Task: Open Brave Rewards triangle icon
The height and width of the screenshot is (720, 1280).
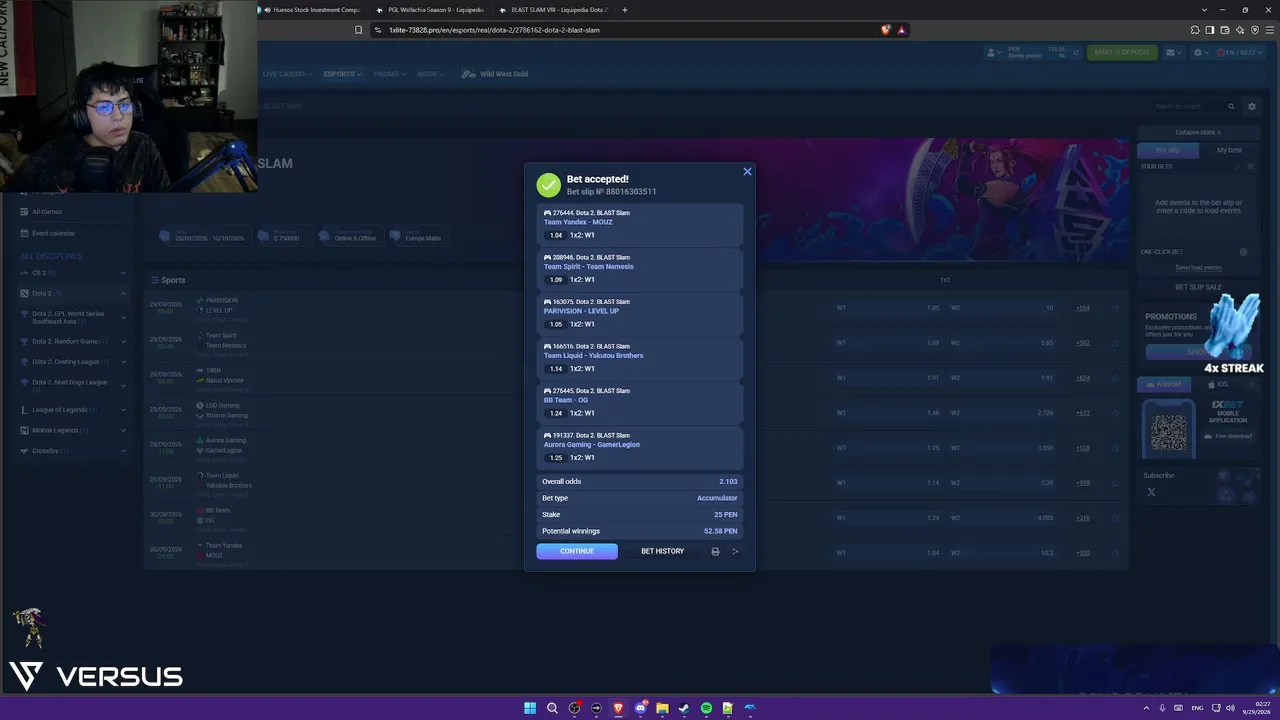Action: [x=901, y=30]
